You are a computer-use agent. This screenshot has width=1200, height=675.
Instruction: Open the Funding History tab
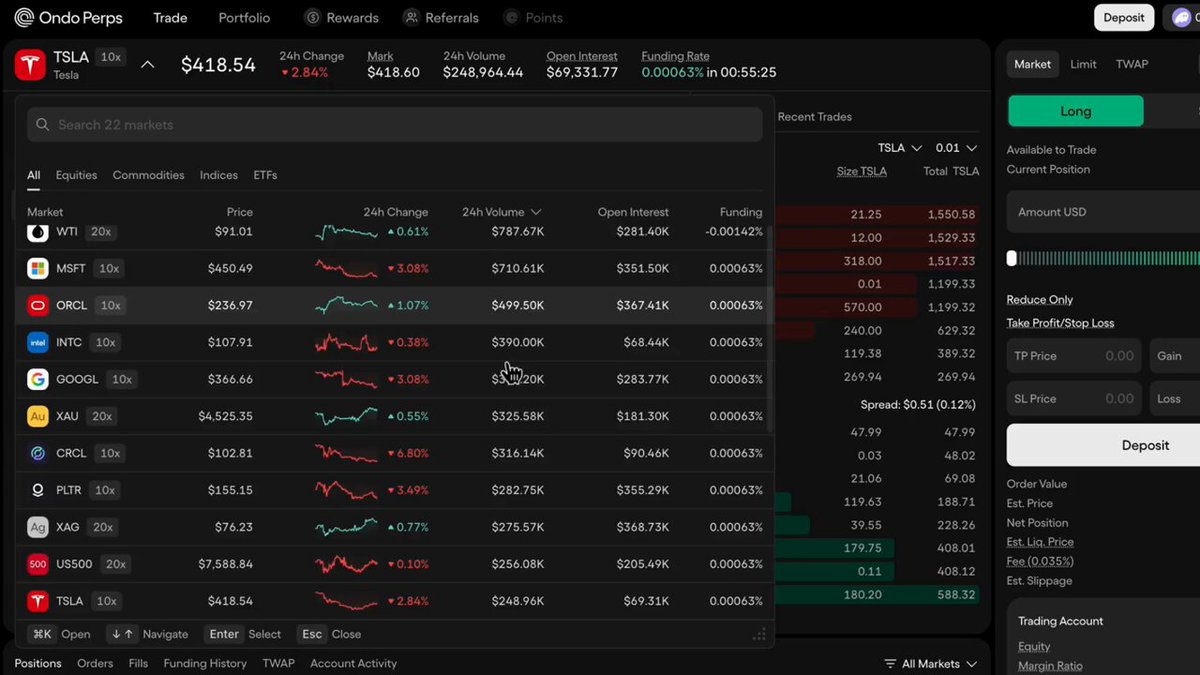205,663
